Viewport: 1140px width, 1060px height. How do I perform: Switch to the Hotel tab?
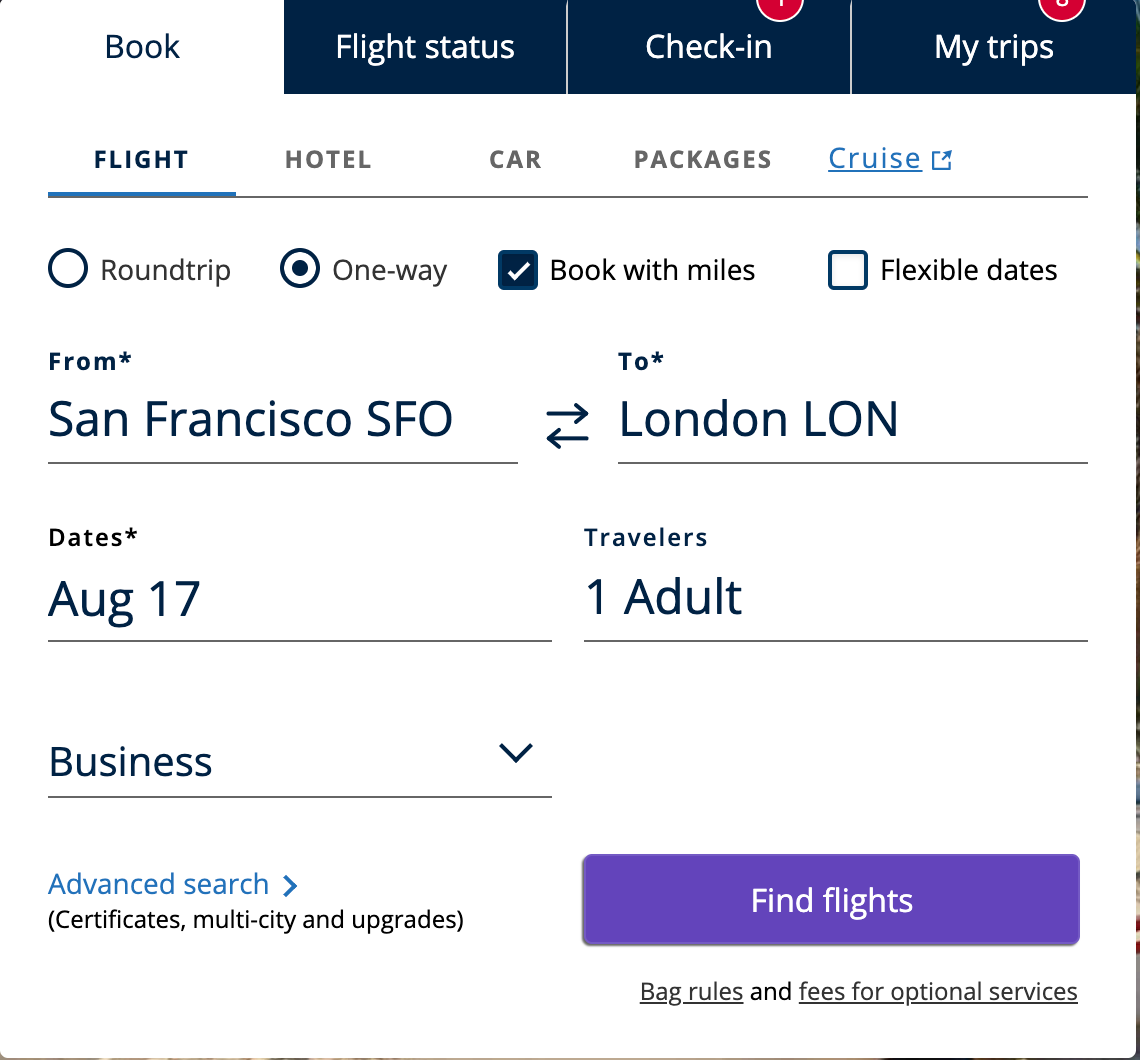coord(328,159)
